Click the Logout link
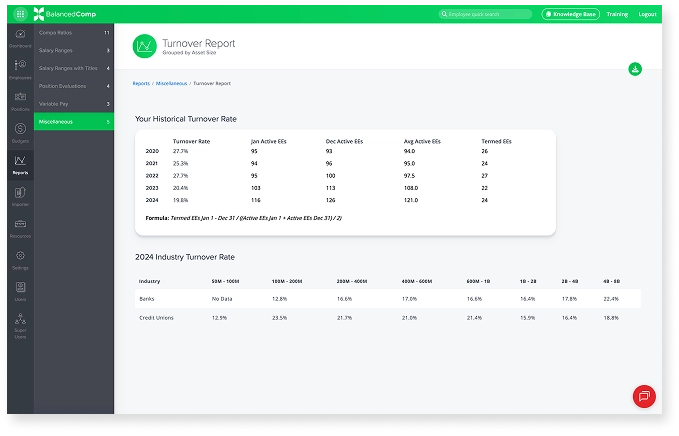 pos(648,15)
